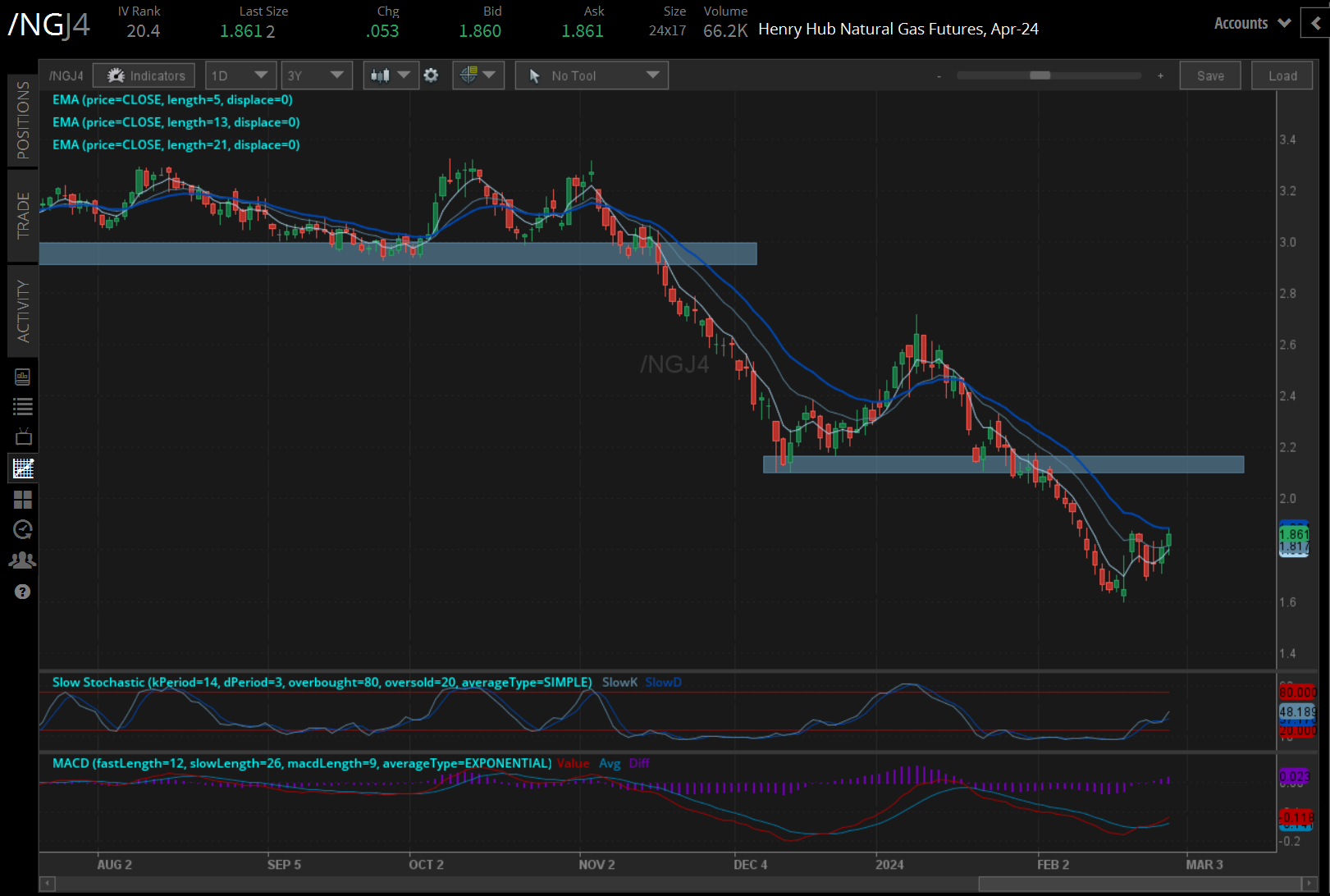Switch to the POSITIONS tab
The image size is (1330, 896).
(23, 120)
